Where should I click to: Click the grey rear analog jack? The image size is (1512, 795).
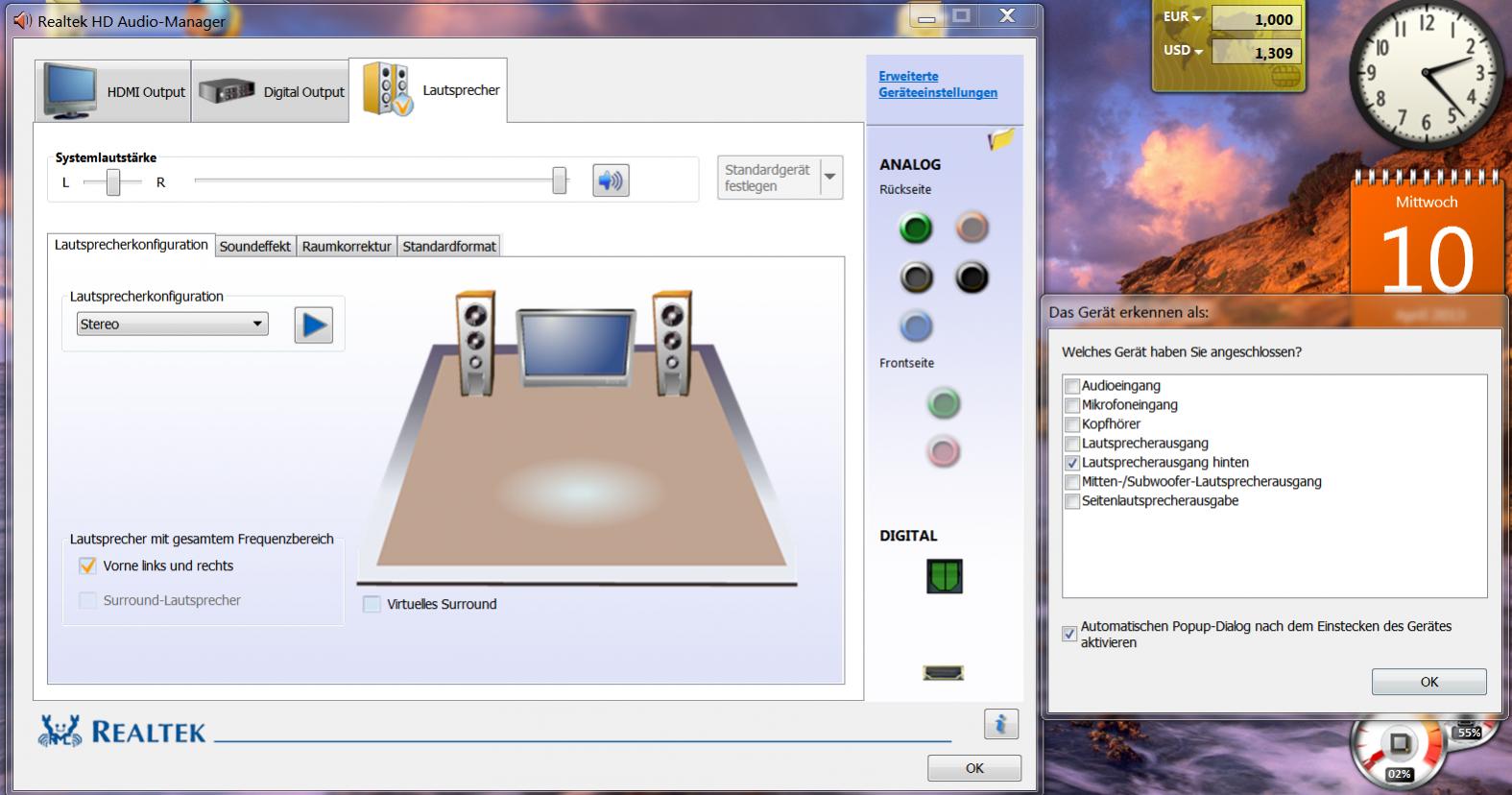916,277
